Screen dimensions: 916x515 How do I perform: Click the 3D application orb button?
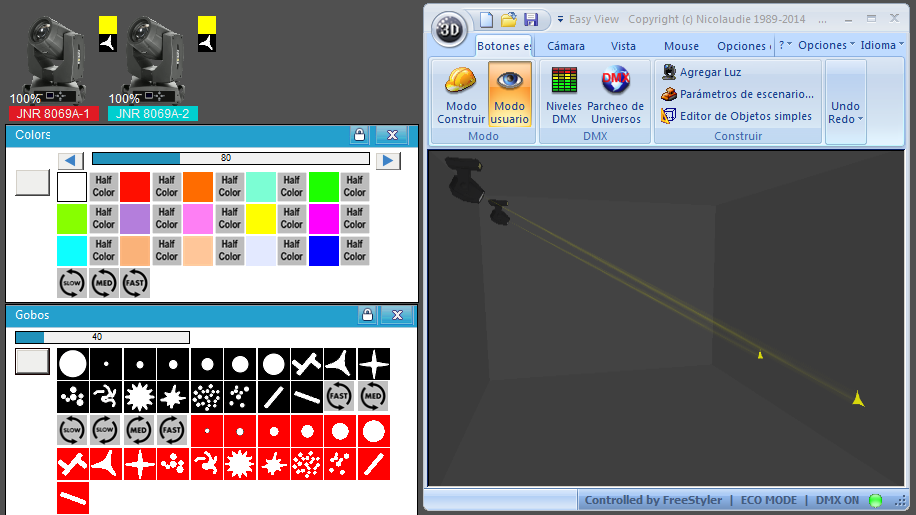(449, 29)
